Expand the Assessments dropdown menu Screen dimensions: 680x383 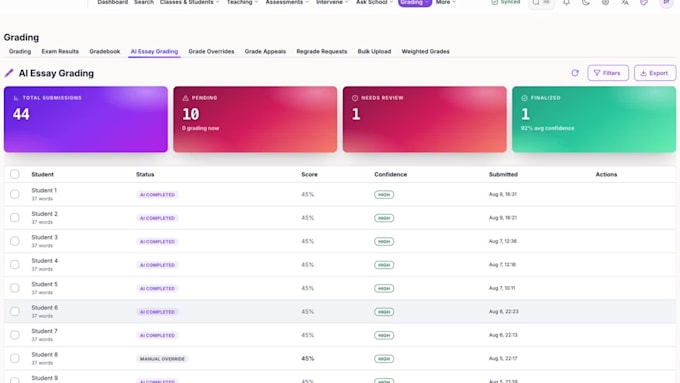coord(287,2)
